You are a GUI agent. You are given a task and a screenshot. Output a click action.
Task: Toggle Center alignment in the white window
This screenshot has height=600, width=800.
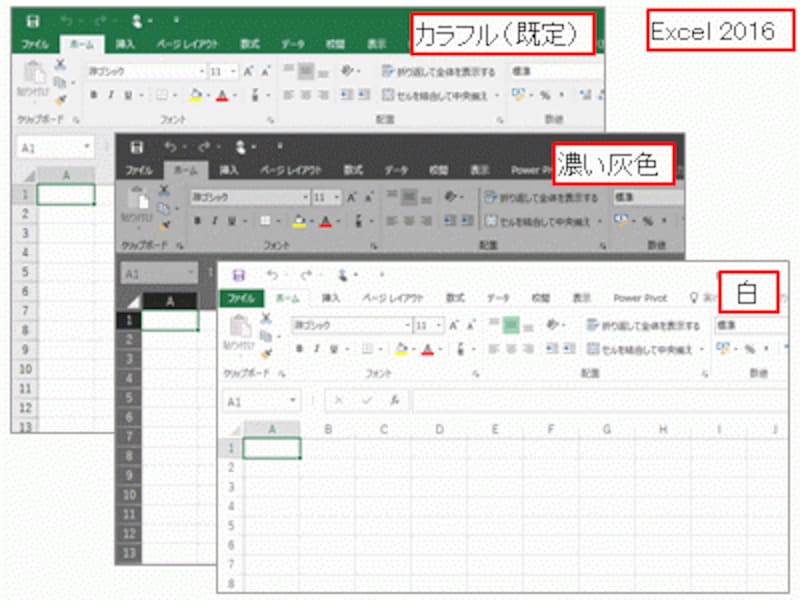point(511,349)
